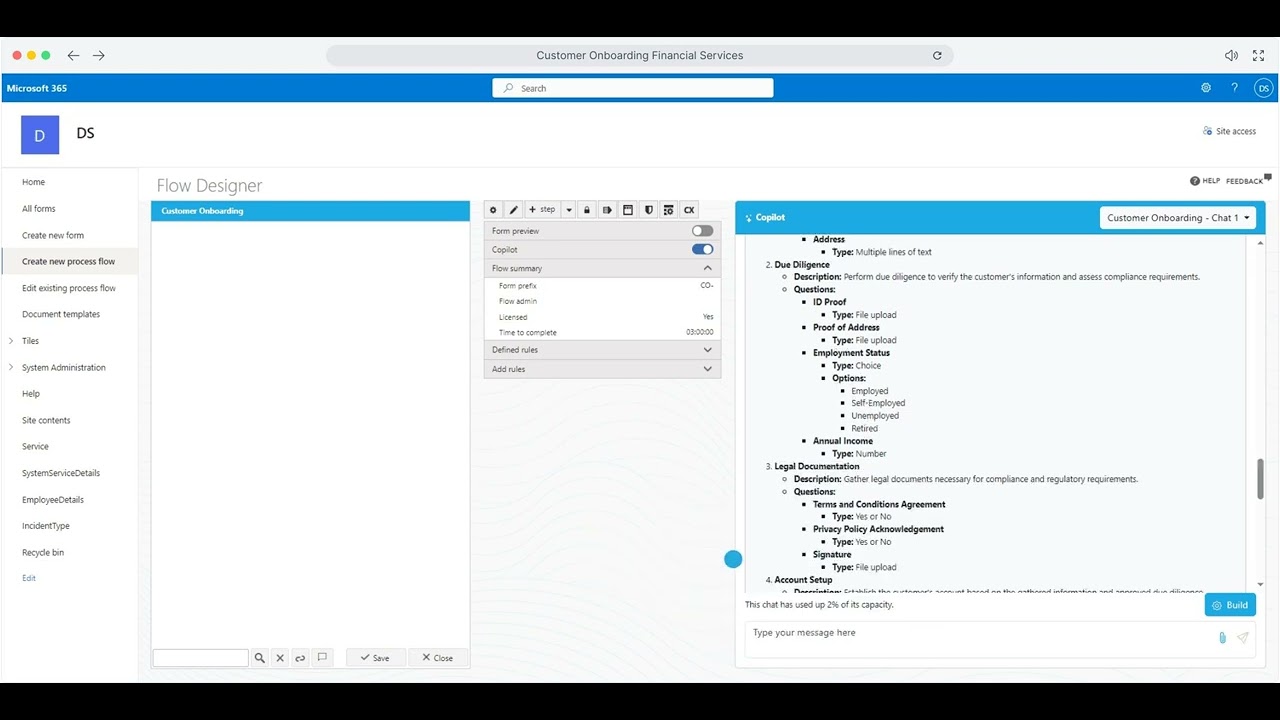Click the lock icon in flow toolbar

(x=587, y=210)
